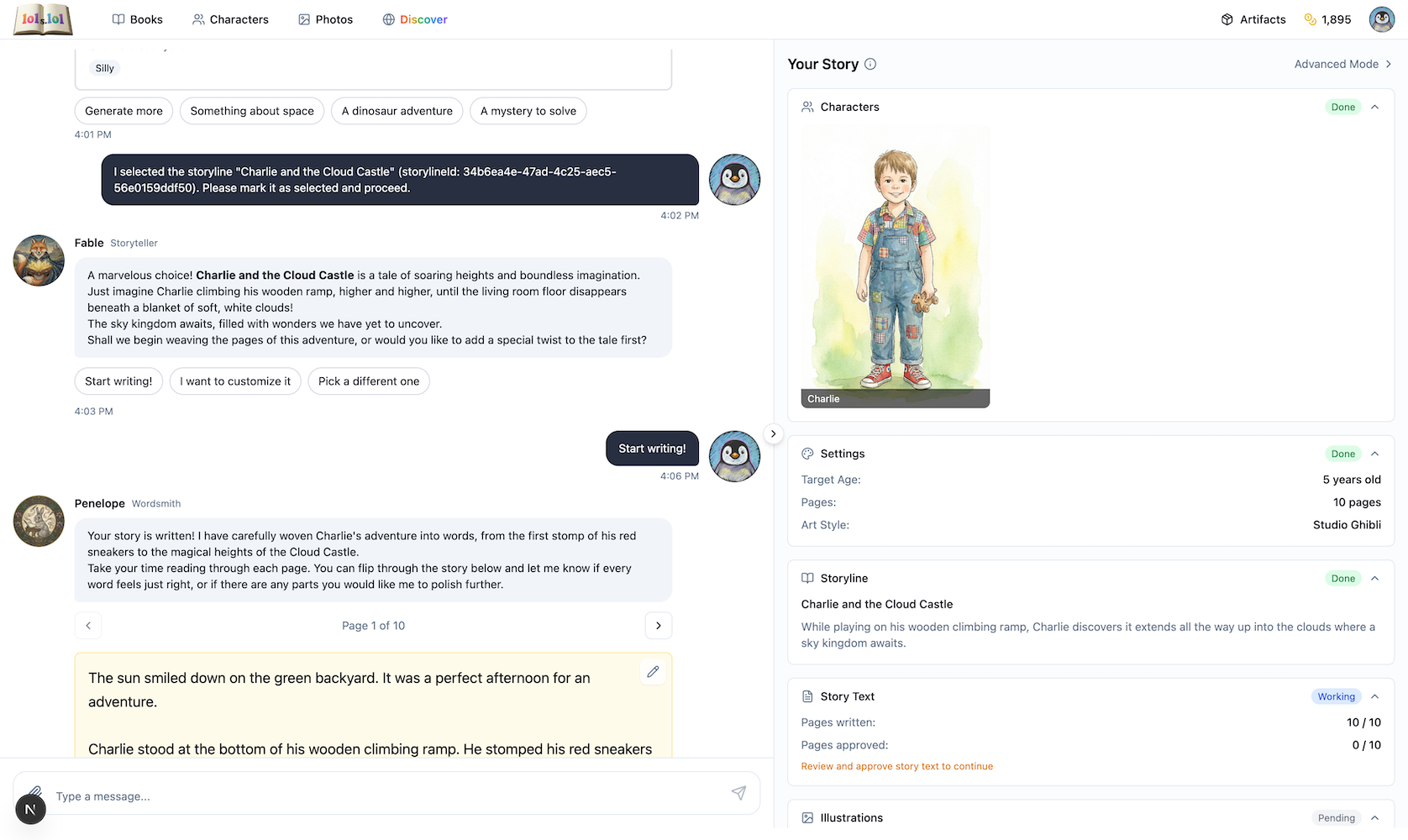Click the Type a message field

pos(336,795)
